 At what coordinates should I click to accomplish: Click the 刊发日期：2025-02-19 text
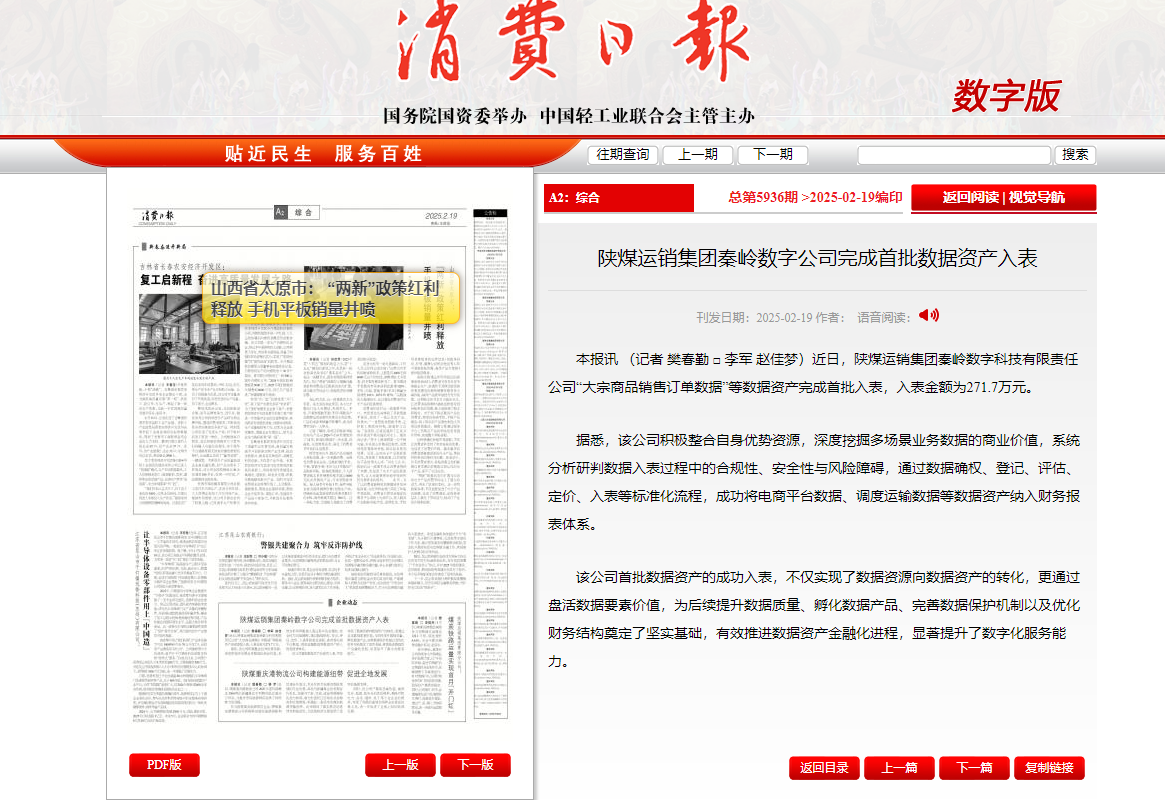point(753,318)
